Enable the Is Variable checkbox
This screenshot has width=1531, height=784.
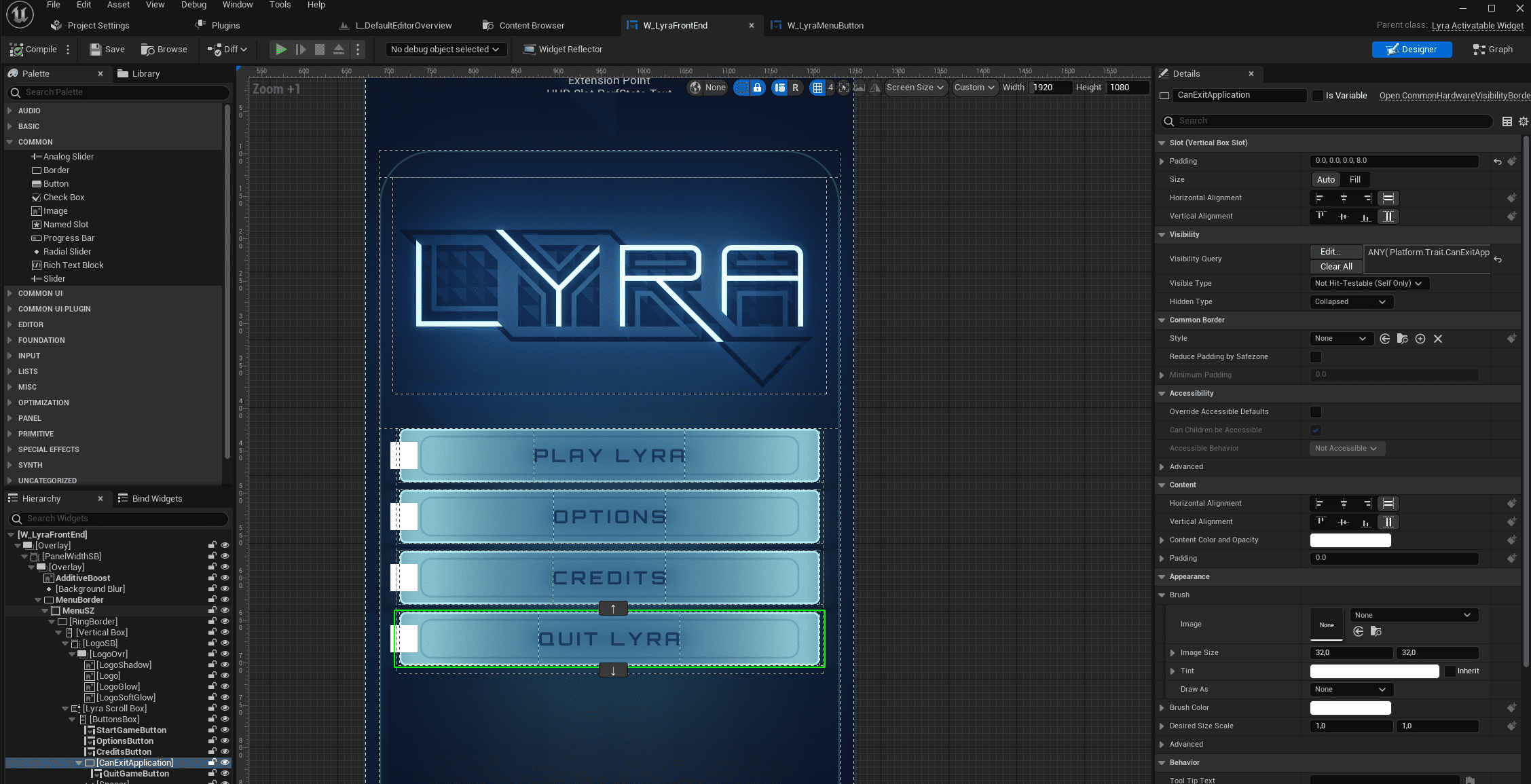[1318, 96]
